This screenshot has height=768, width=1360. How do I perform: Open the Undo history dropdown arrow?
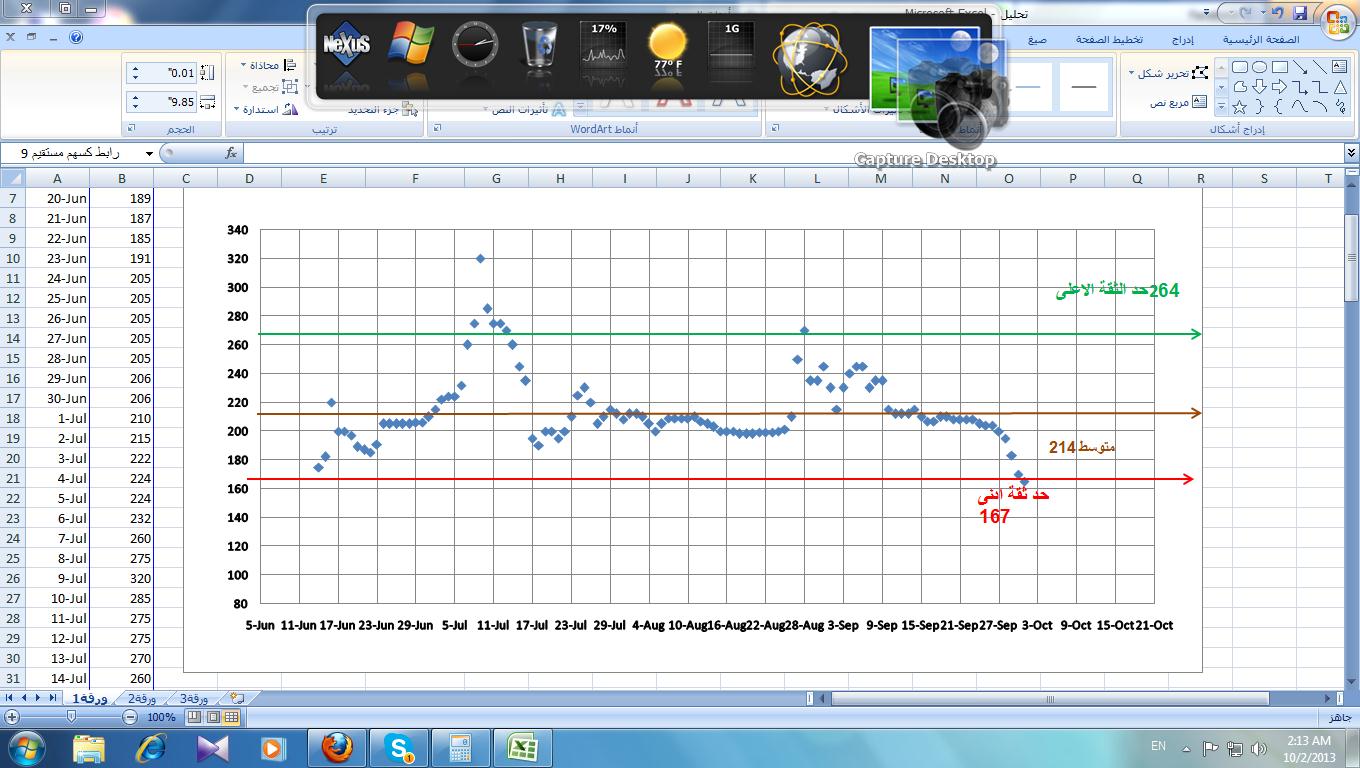click(1264, 12)
